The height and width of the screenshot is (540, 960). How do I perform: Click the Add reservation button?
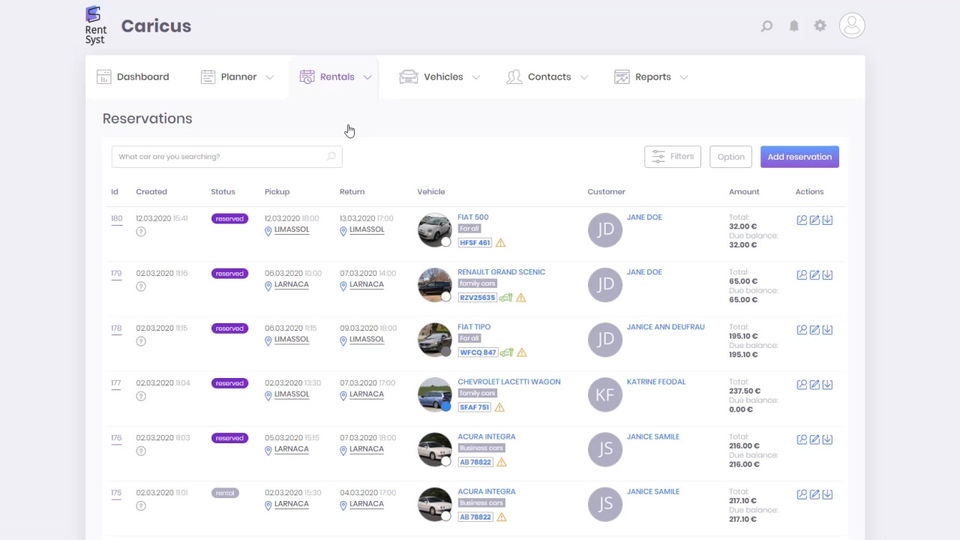tap(800, 157)
